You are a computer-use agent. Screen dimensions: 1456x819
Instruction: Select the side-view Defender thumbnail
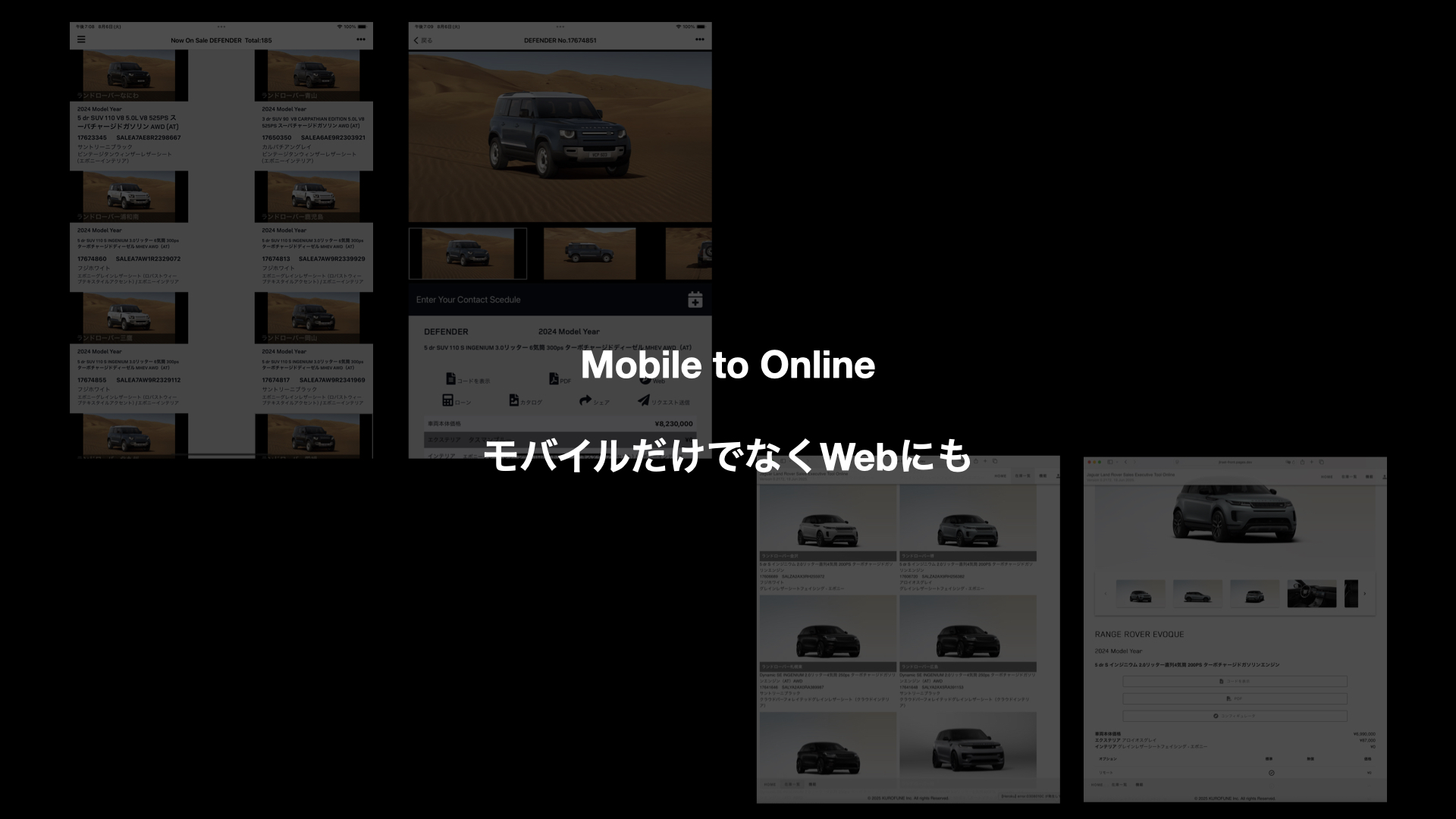coord(589,254)
